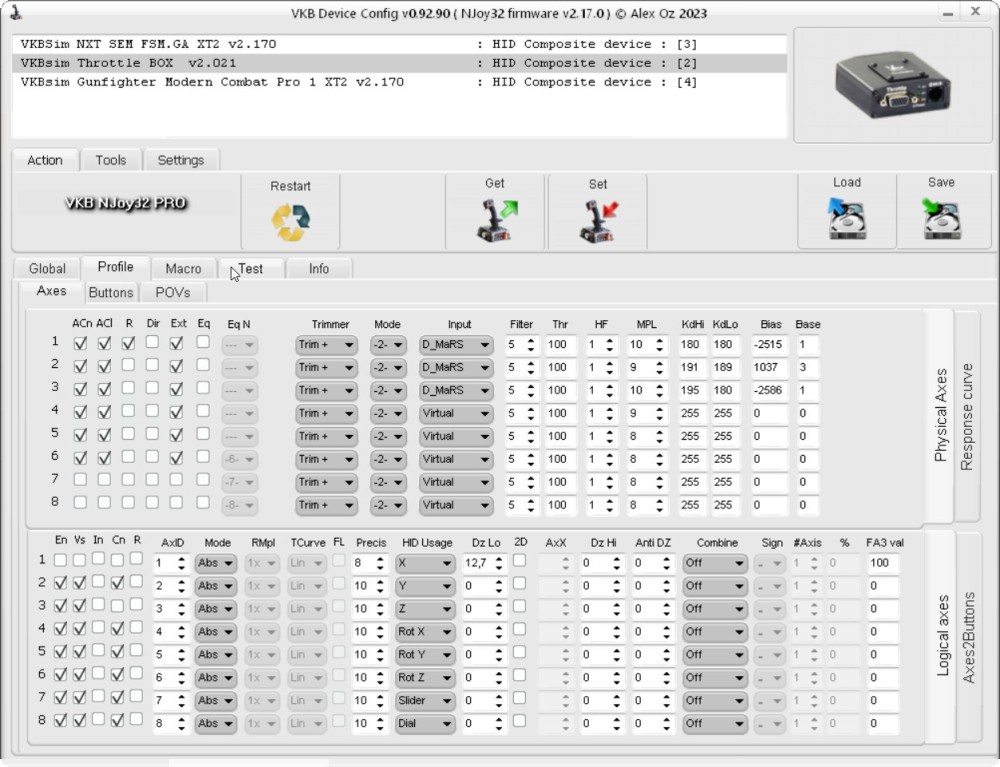Click Base field showing 3
The width and height of the screenshot is (1000, 767).
(x=807, y=368)
